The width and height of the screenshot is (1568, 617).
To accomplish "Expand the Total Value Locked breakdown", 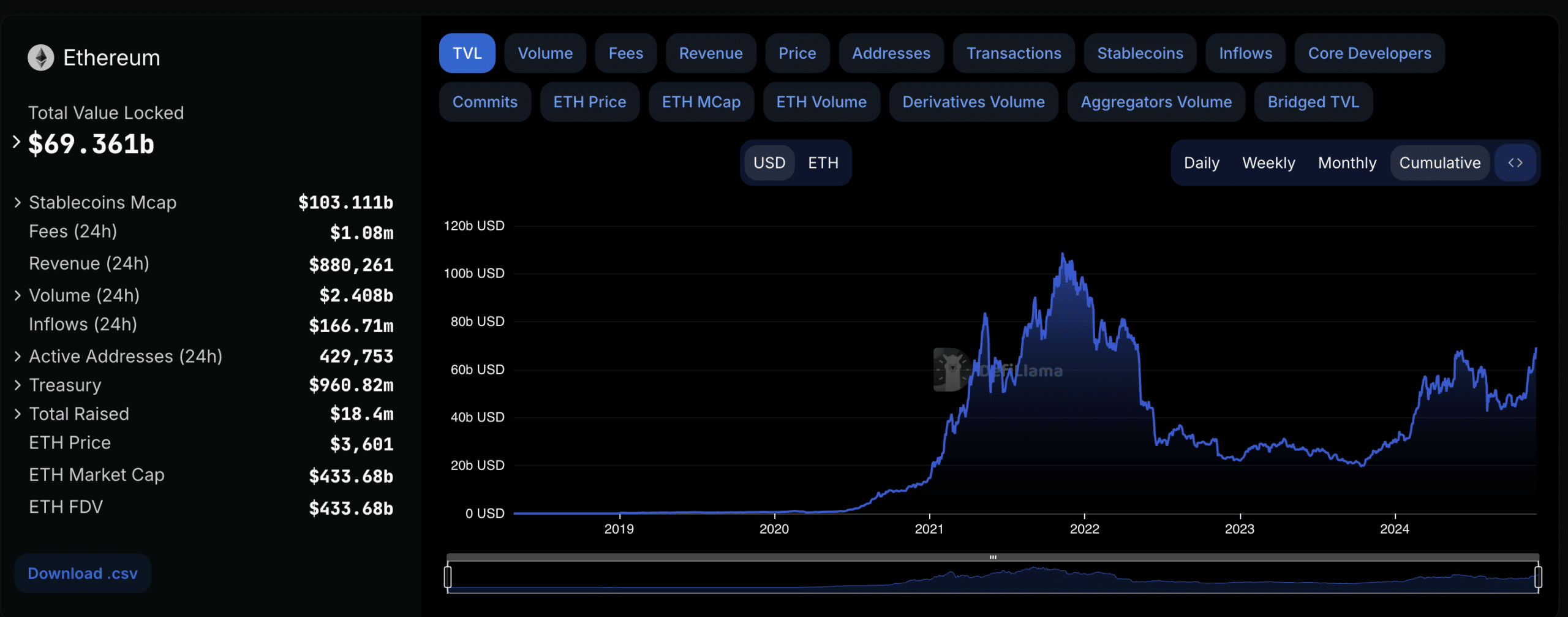I will coord(17,142).
